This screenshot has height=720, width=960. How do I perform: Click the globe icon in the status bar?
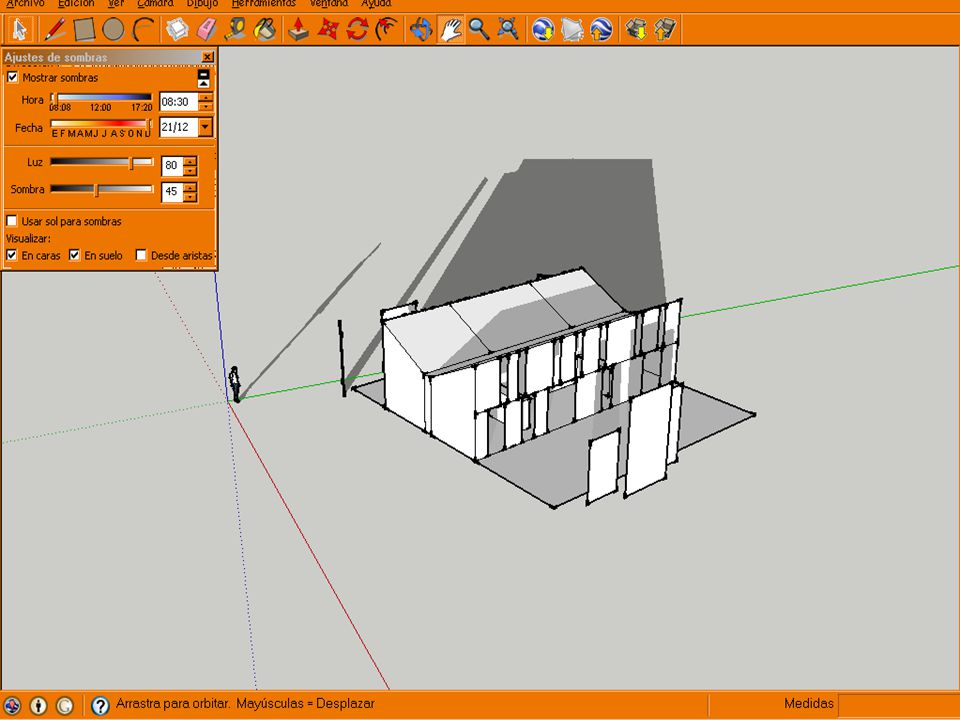pyautogui.click(x=12, y=705)
